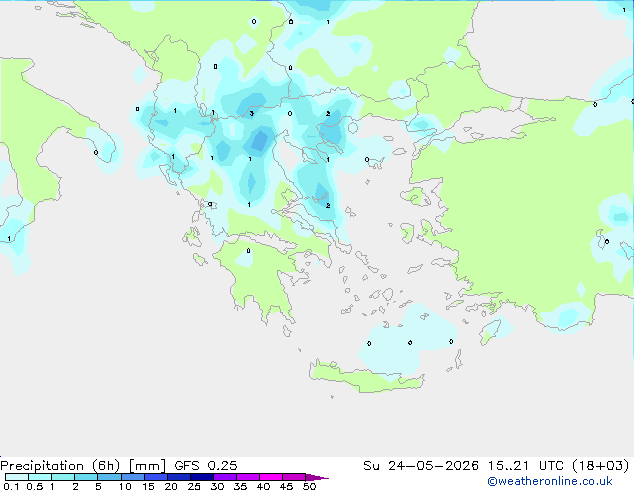Select the 35–40 mm legend swatch
634x490 pixels.
click(x=247, y=477)
